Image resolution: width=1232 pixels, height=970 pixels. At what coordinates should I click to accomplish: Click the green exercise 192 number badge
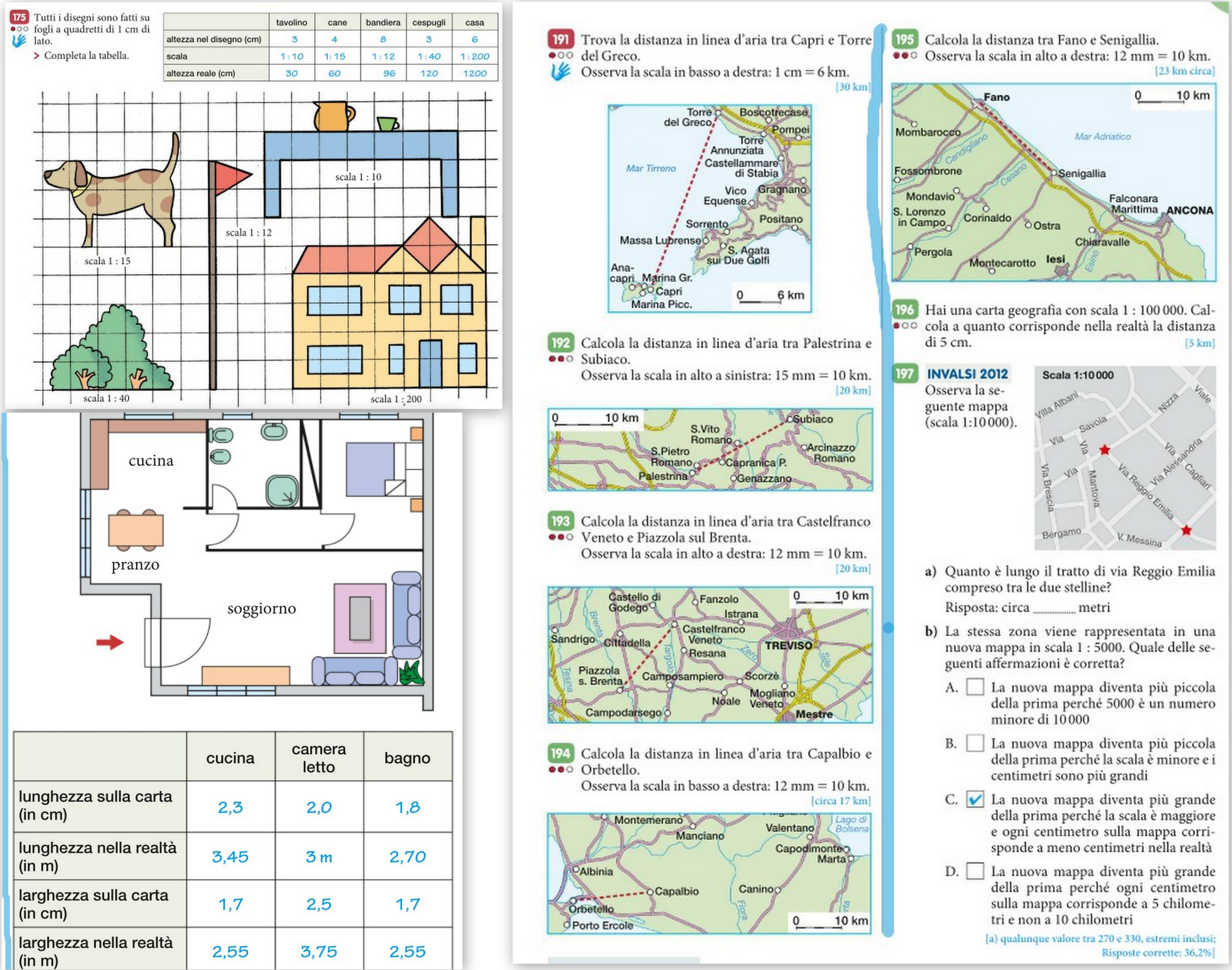click(561, 342)
